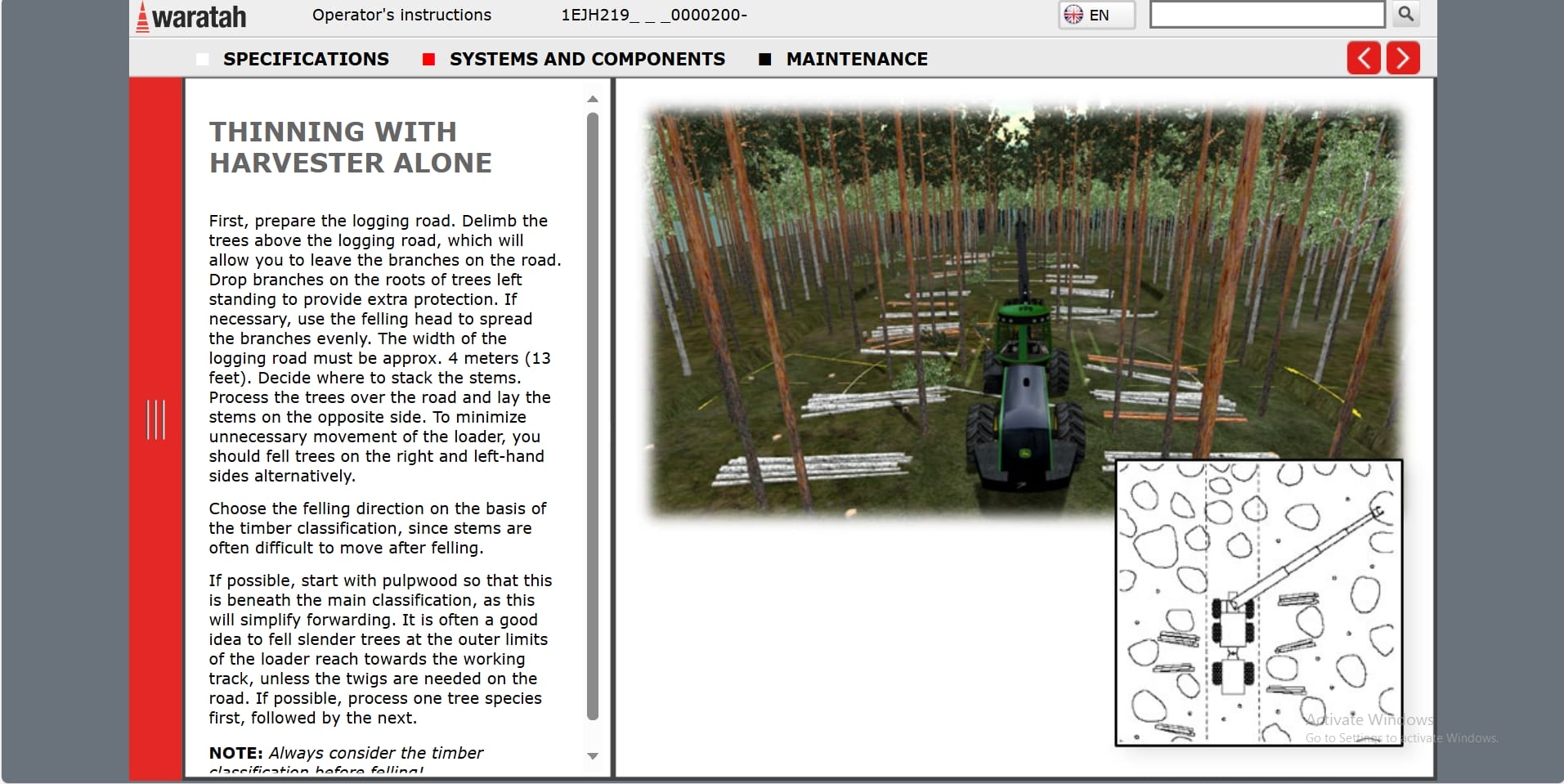
Task: Switch to the SPECIFICATIONS tab
Action: (307, 59)
